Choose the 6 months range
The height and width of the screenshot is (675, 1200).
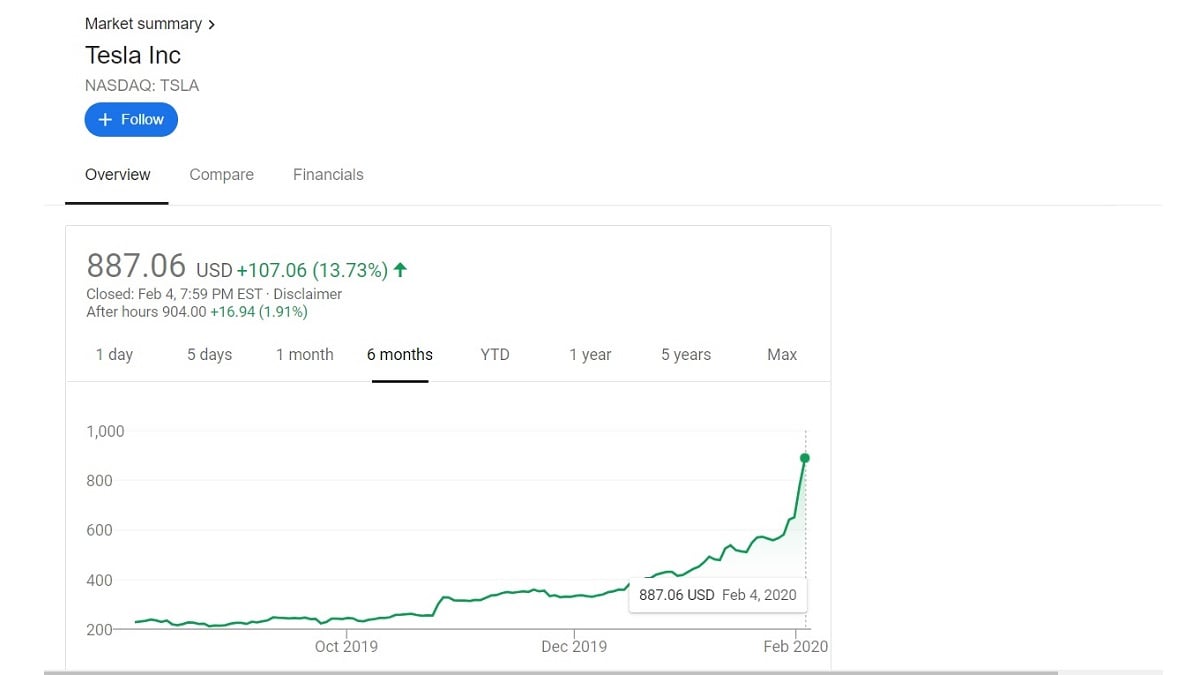tap(399, 355)
